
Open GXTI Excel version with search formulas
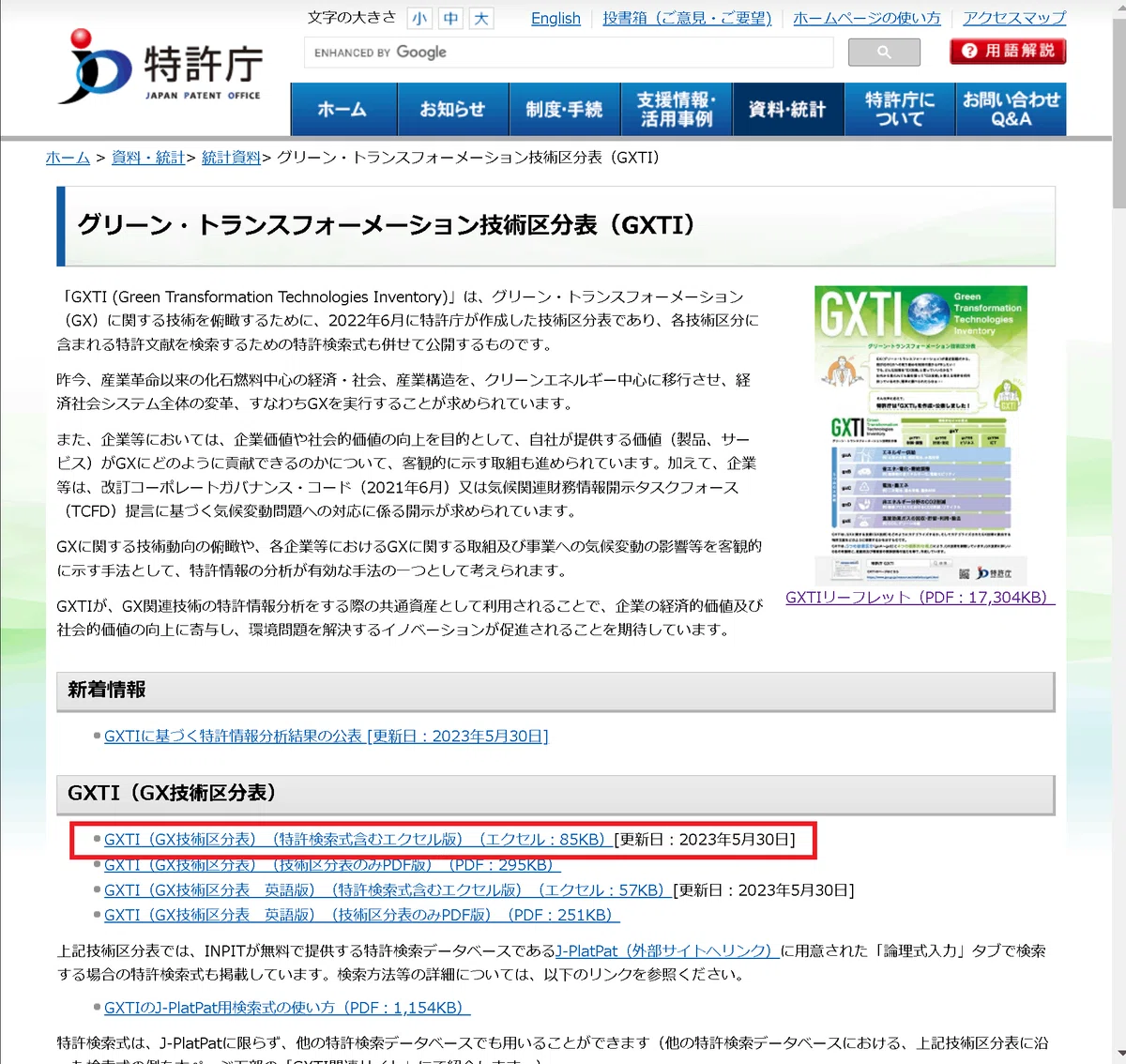coord(358,840)
